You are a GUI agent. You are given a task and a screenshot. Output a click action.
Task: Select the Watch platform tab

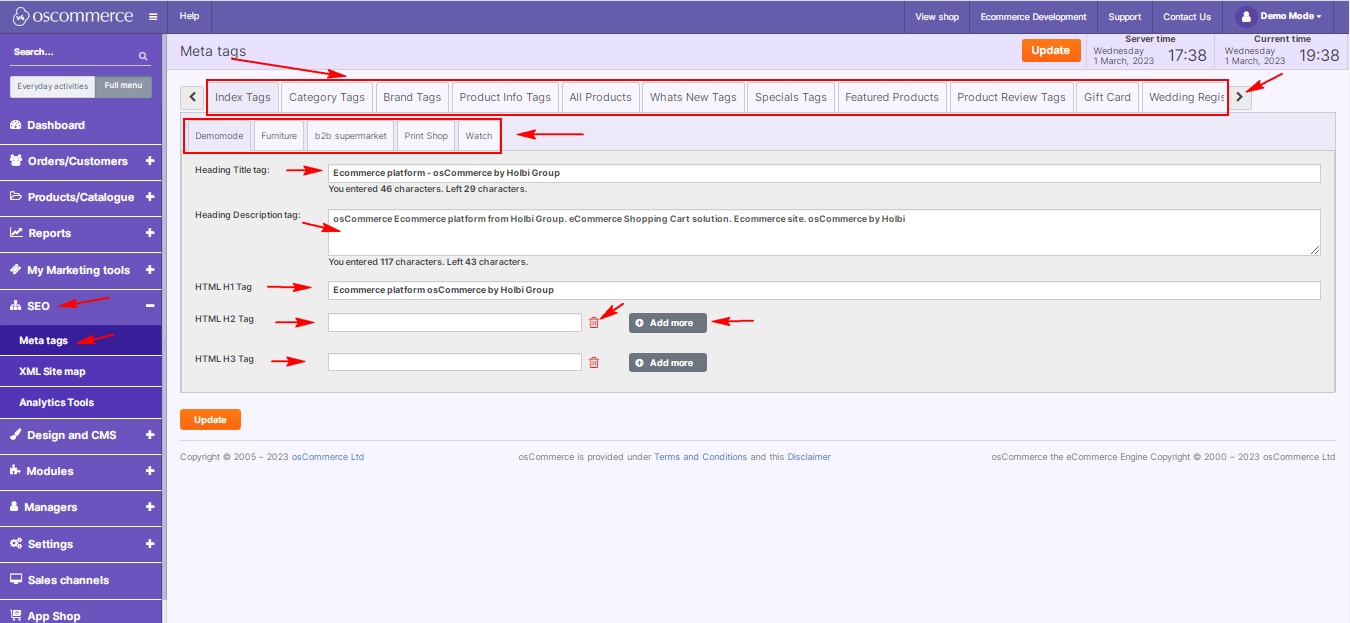coord(479,135)
